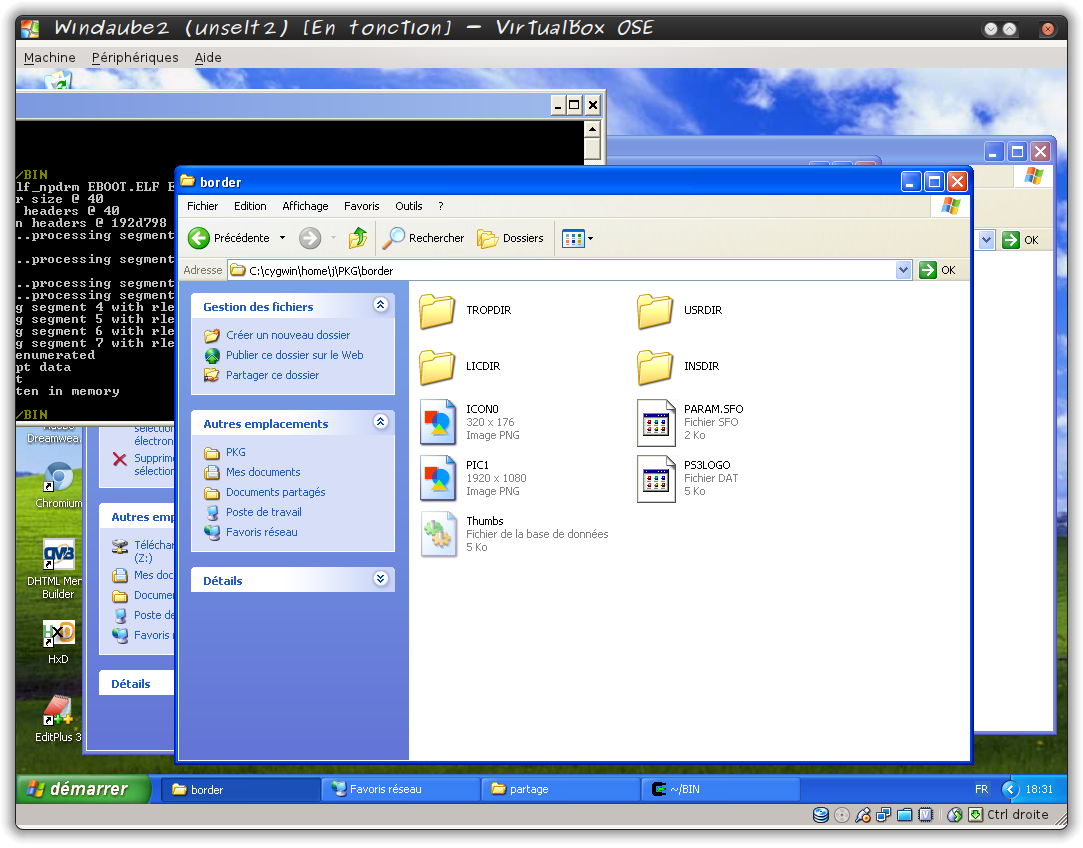1083x848 pixels.
Task: Open the address bar dropdown arrow
Action: point(904,270)
